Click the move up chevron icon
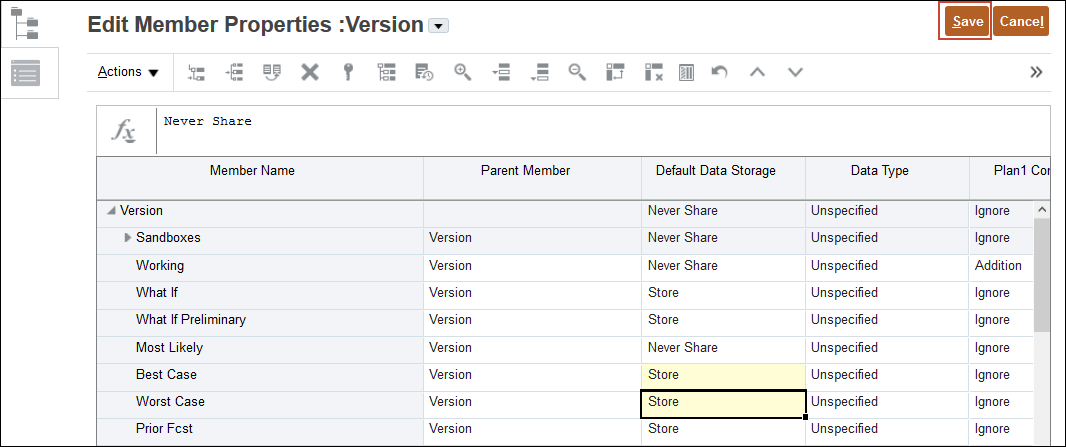 tap(757, 72)
